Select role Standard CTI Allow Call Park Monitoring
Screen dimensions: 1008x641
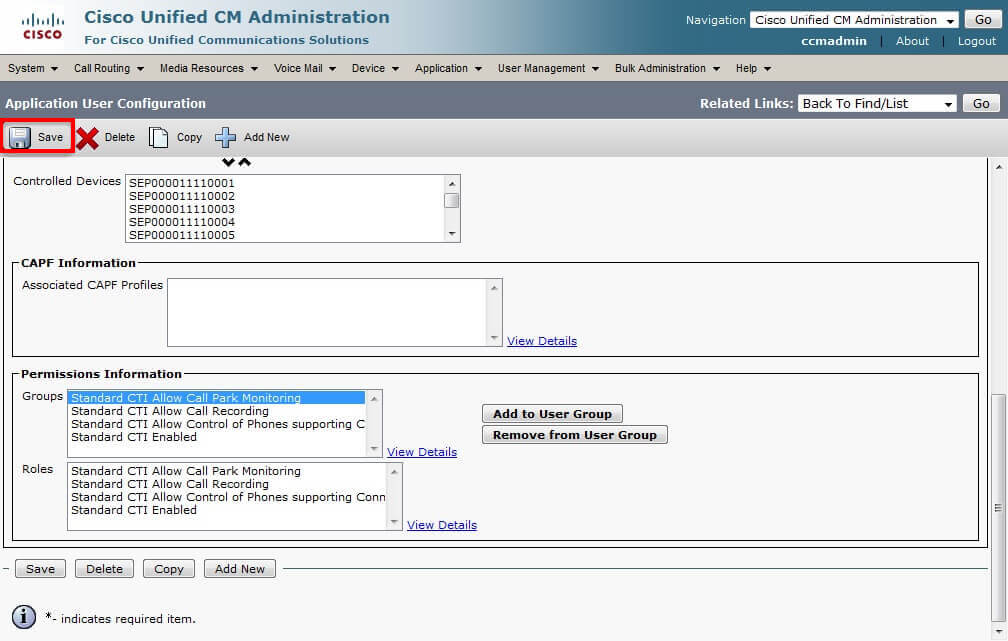pos(186,471)
